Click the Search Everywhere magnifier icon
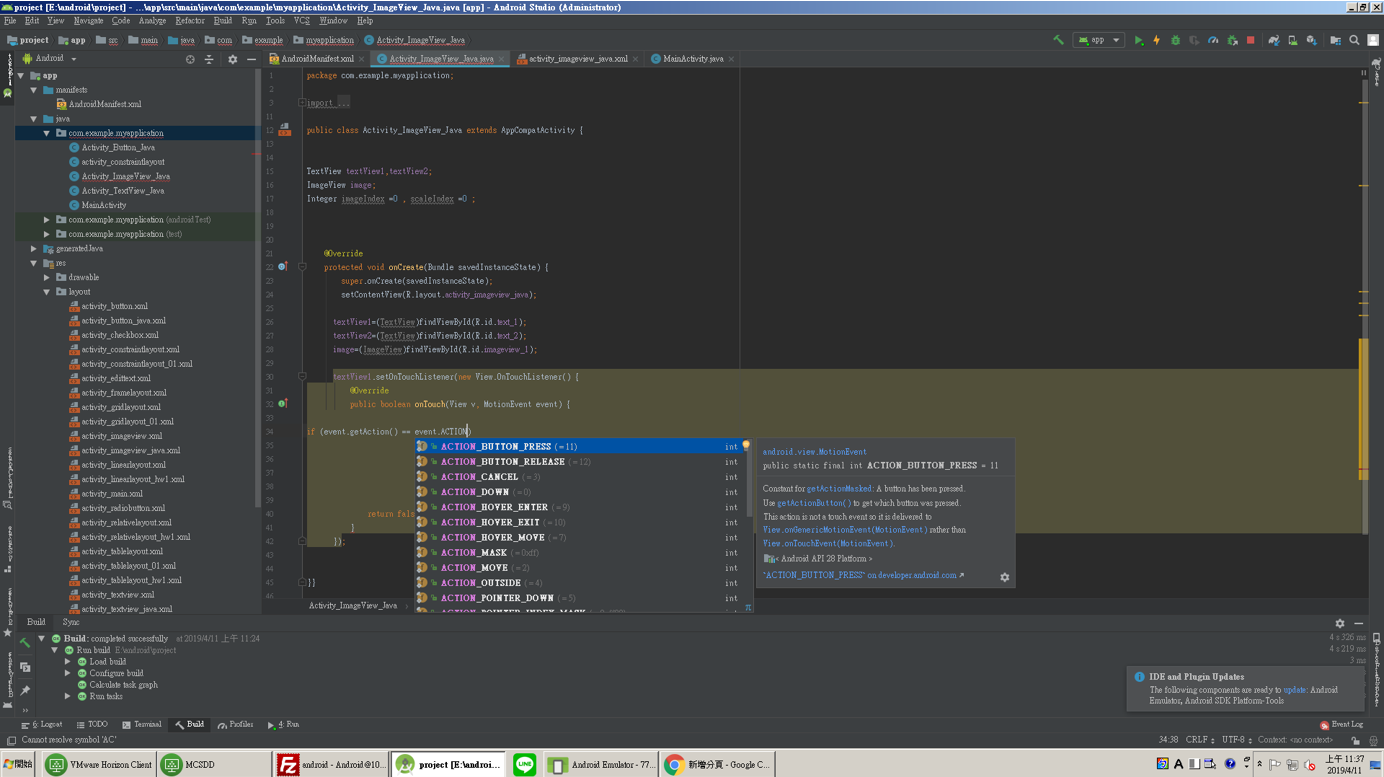Viewport: 1384px width, 777px height. [x=1354, y=40]
